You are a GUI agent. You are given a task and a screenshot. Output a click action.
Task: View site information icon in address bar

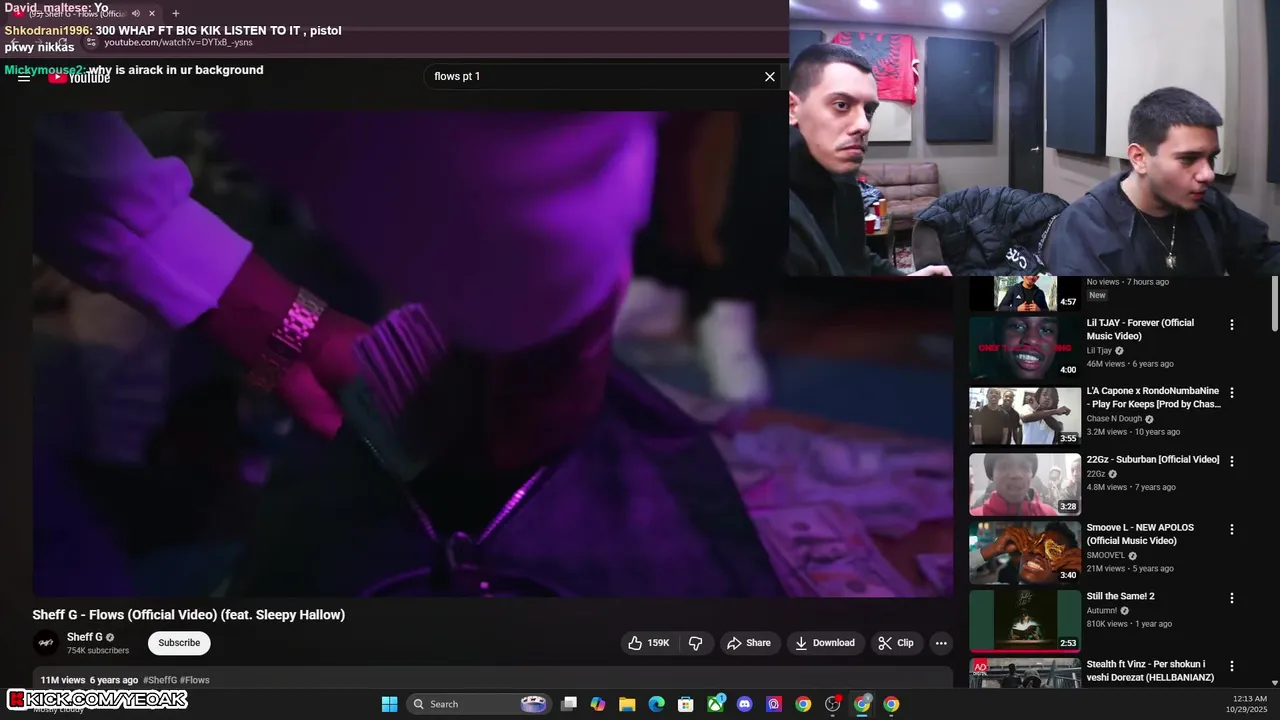(x=91, y=43)
